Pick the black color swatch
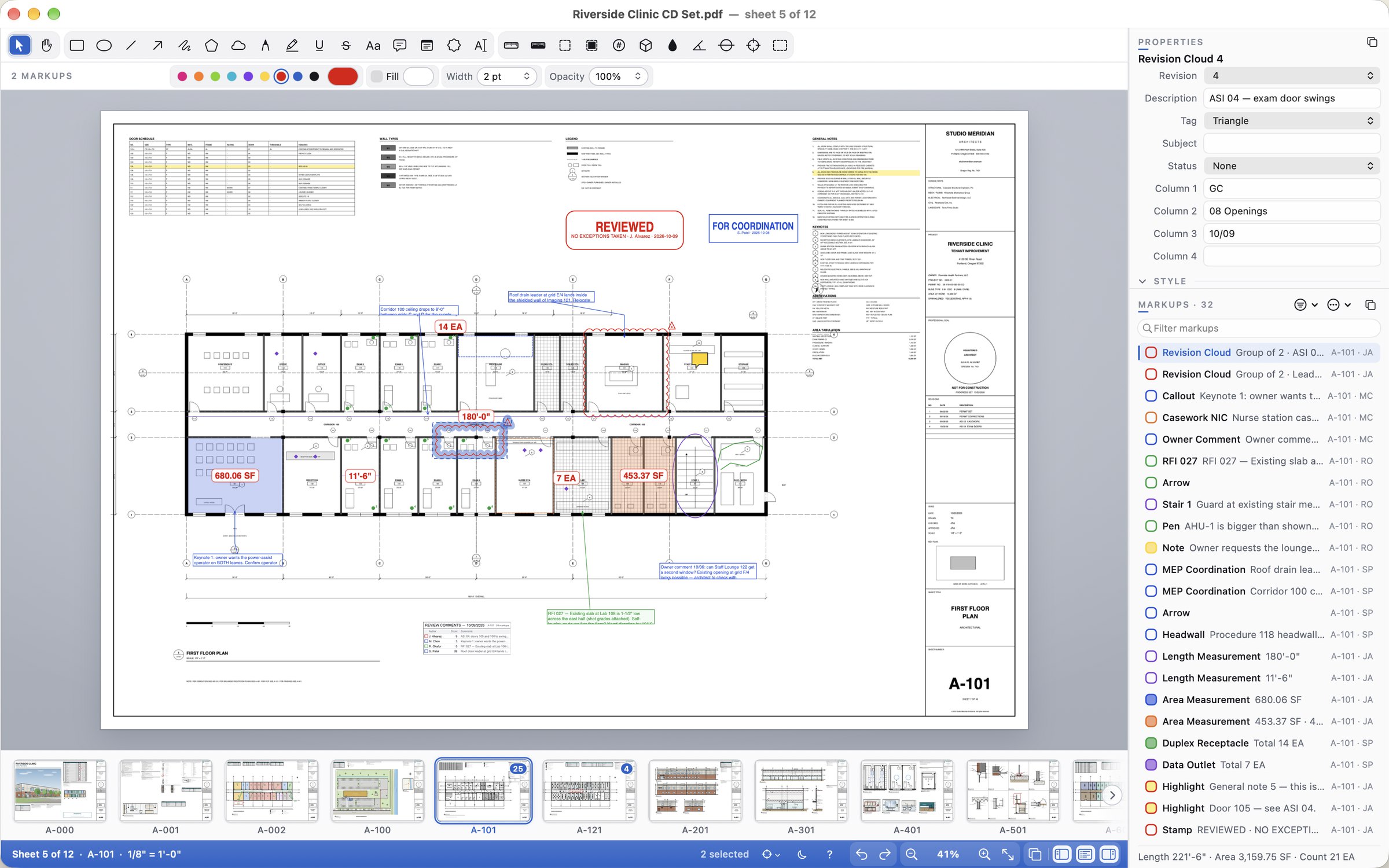The width and height of the screenshot is (1389, 868). (314, 76)
